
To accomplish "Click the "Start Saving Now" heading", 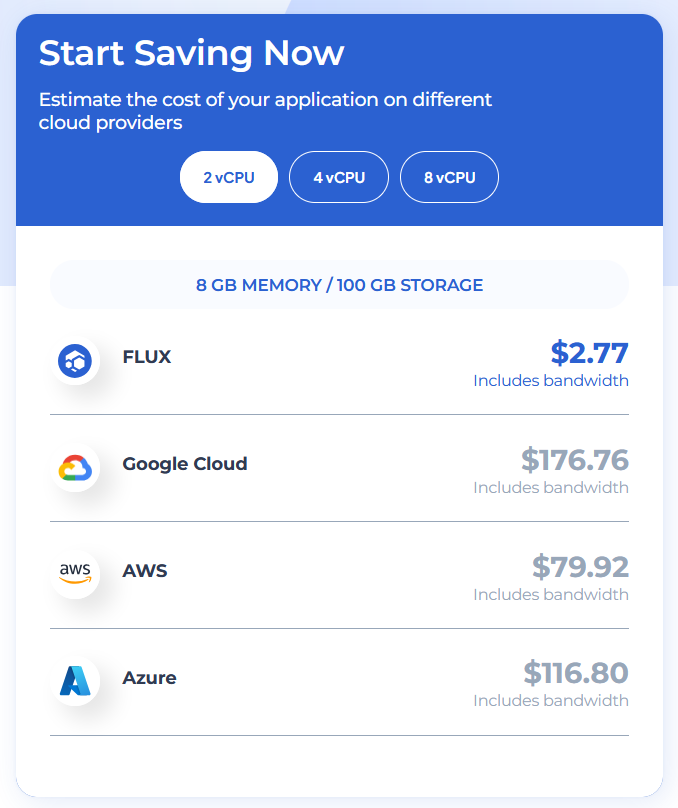I will [x=192, y=53].
